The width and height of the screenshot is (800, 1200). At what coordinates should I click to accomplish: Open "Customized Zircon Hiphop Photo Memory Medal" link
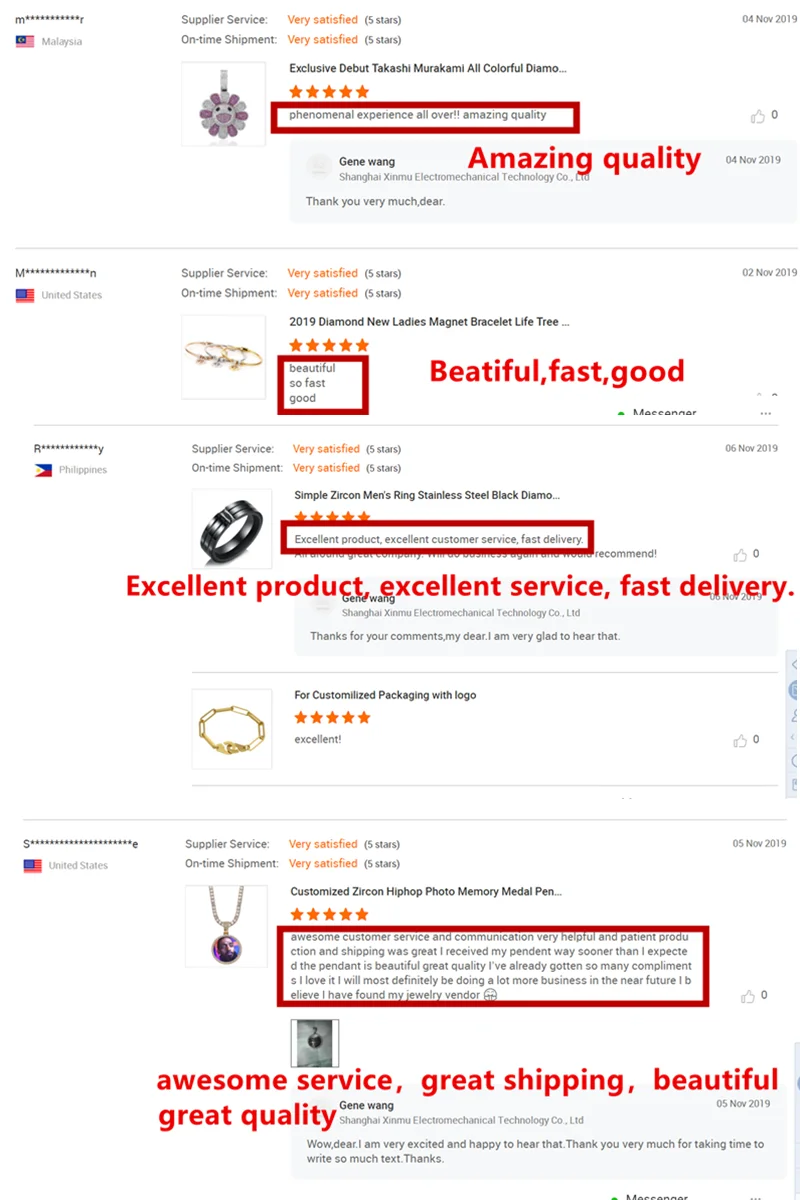(x=426, y=891)
